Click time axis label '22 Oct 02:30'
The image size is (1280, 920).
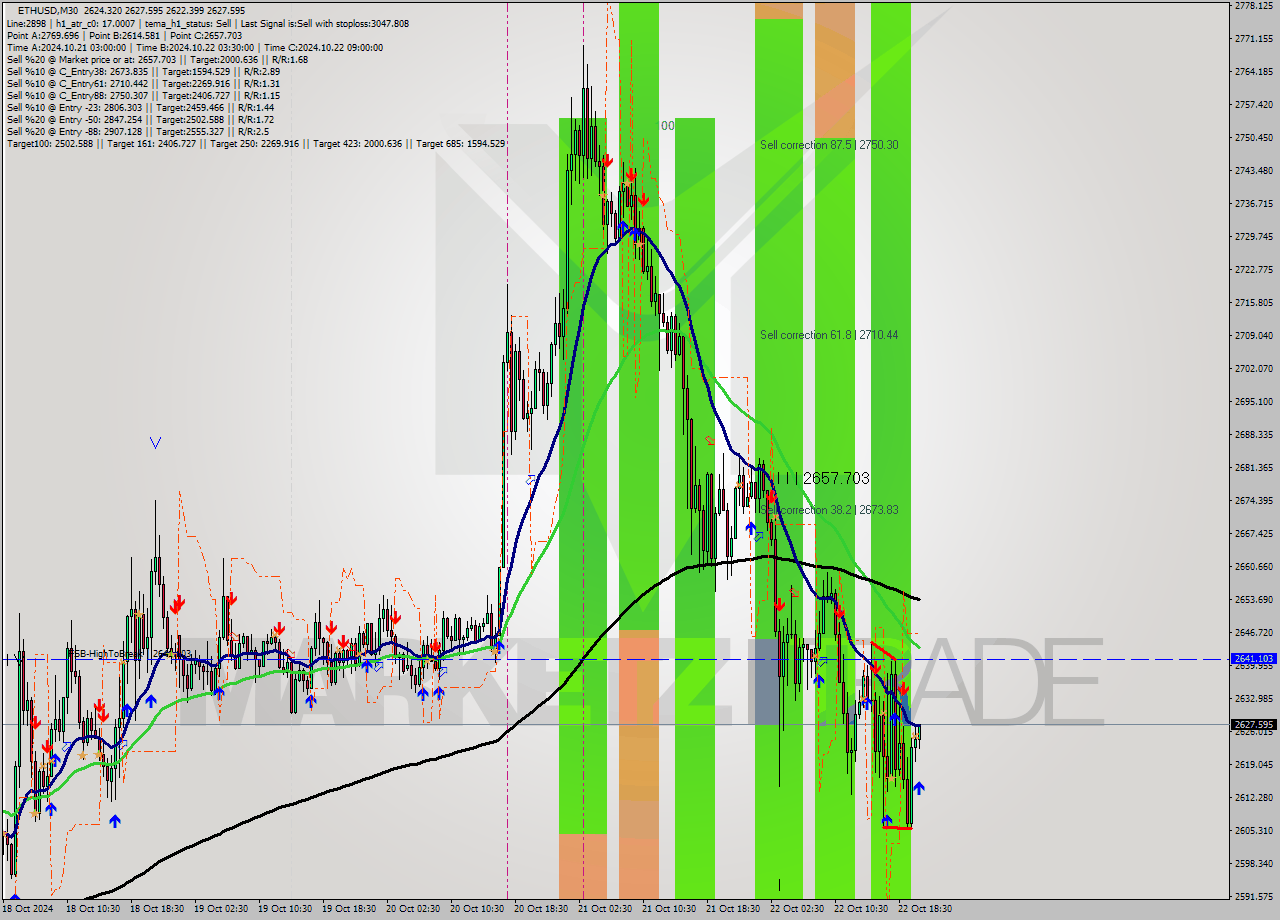point(797,909)
